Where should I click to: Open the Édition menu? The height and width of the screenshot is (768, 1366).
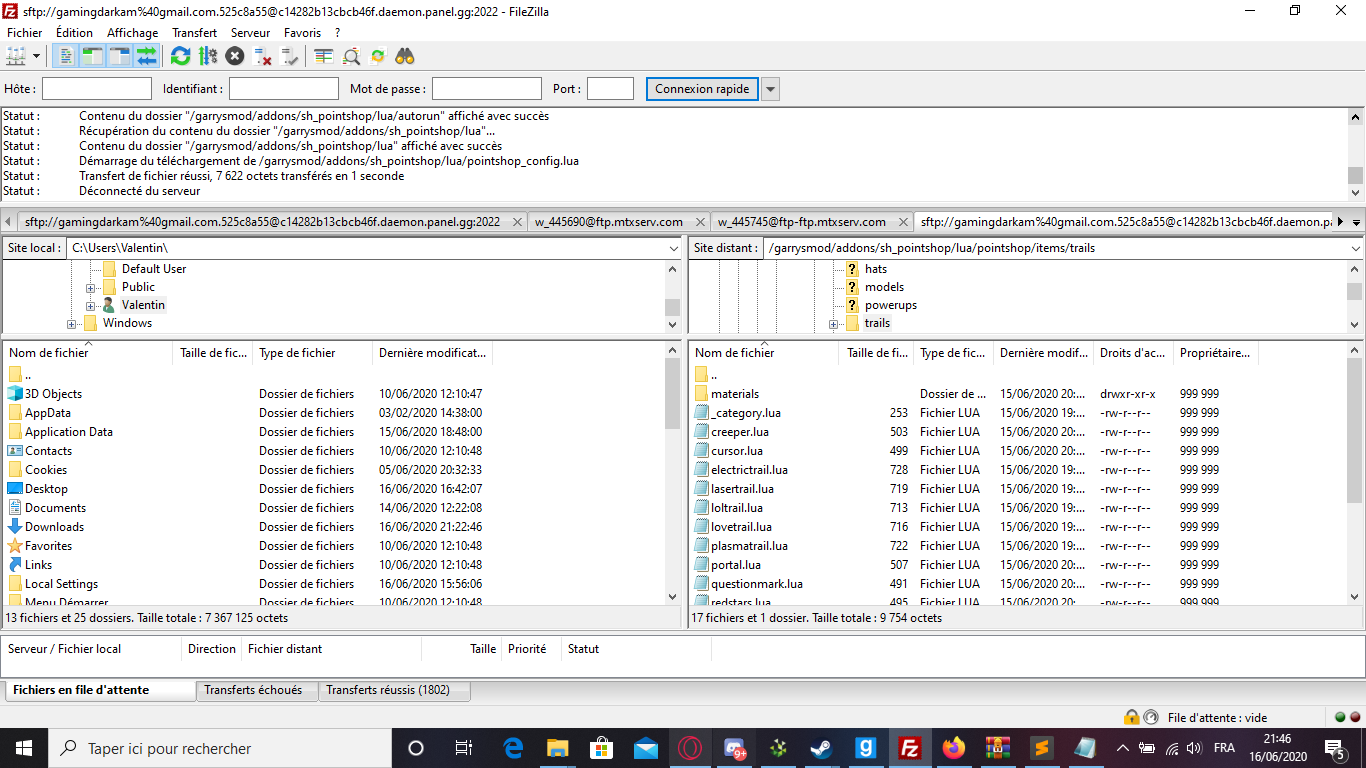(x=74, y=33)
